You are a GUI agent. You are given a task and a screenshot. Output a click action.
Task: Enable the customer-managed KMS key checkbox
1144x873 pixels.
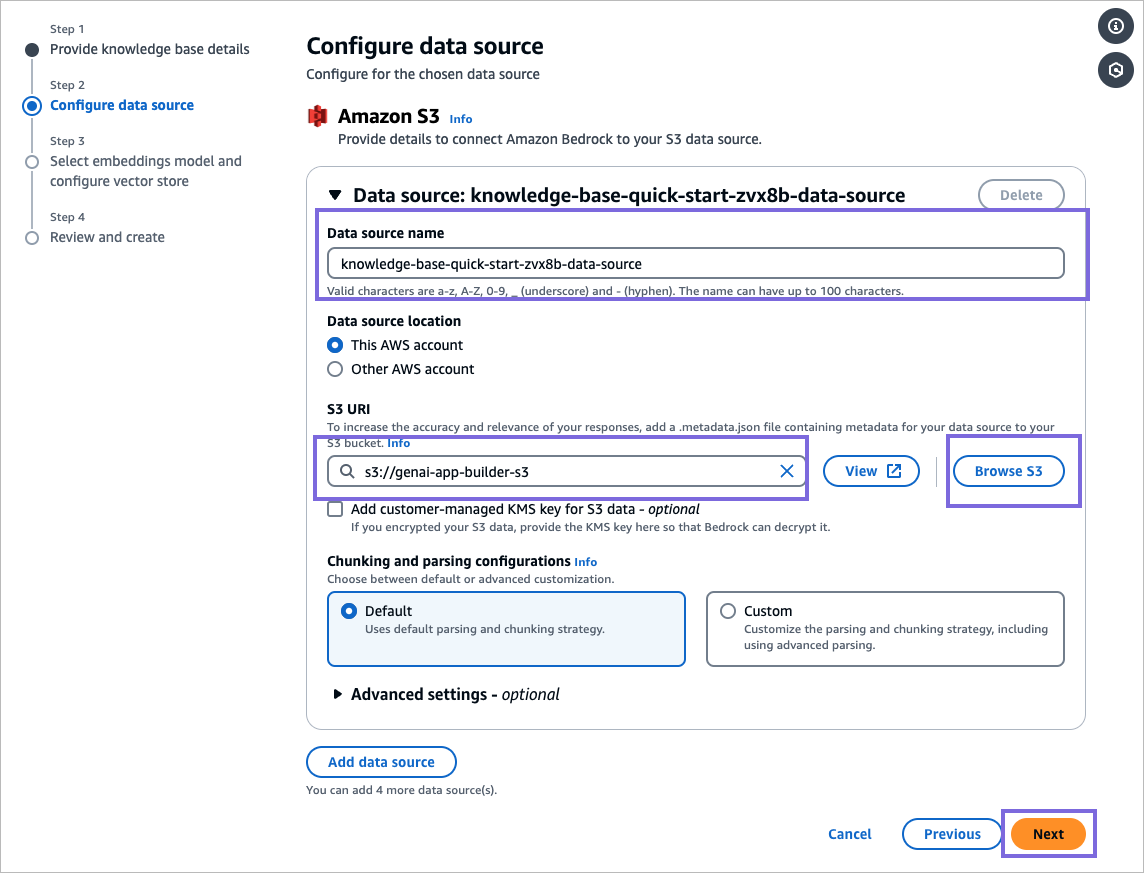(x=336, y=509)
